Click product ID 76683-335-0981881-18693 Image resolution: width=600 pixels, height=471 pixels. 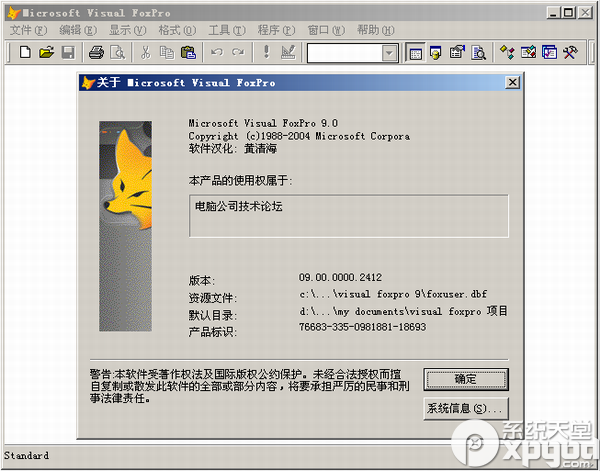pyautogui.click(x=362, y=327)
